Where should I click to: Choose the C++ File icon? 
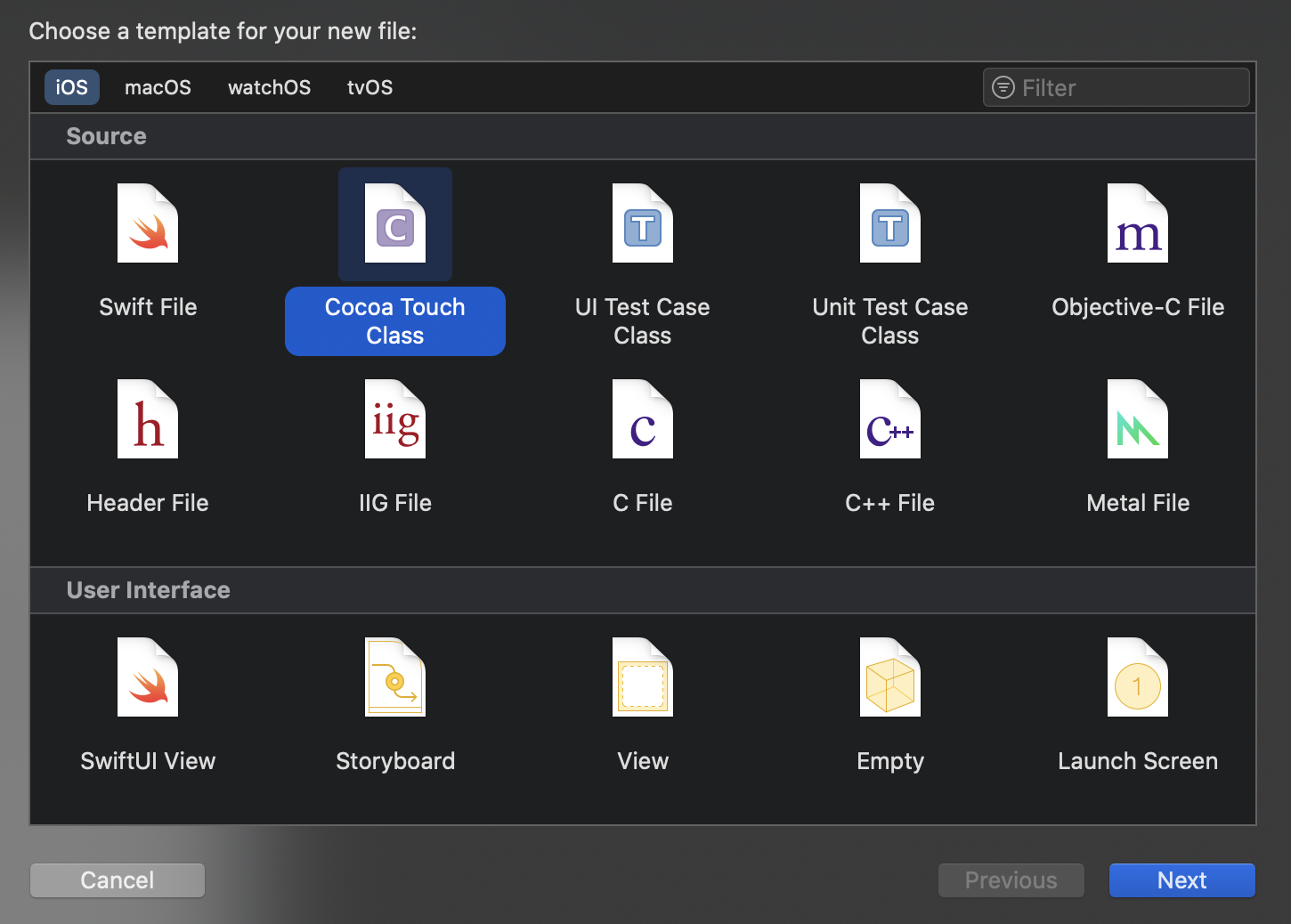click(890, 419)
